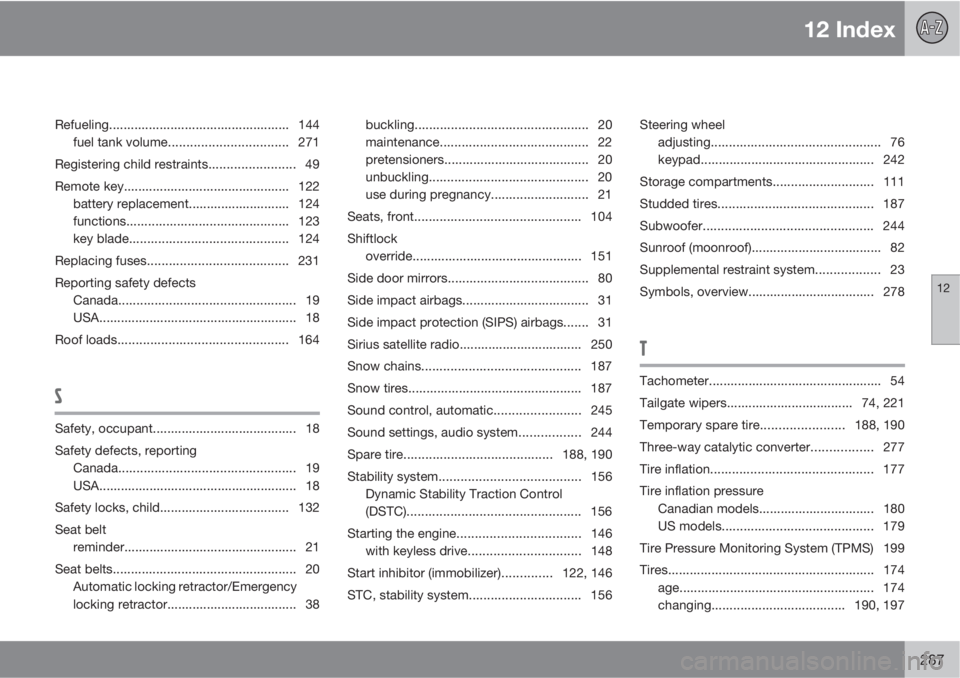Select the 'Seat belts' entry
This screenshot has width=960, height=678.
(x=187, y=569)
